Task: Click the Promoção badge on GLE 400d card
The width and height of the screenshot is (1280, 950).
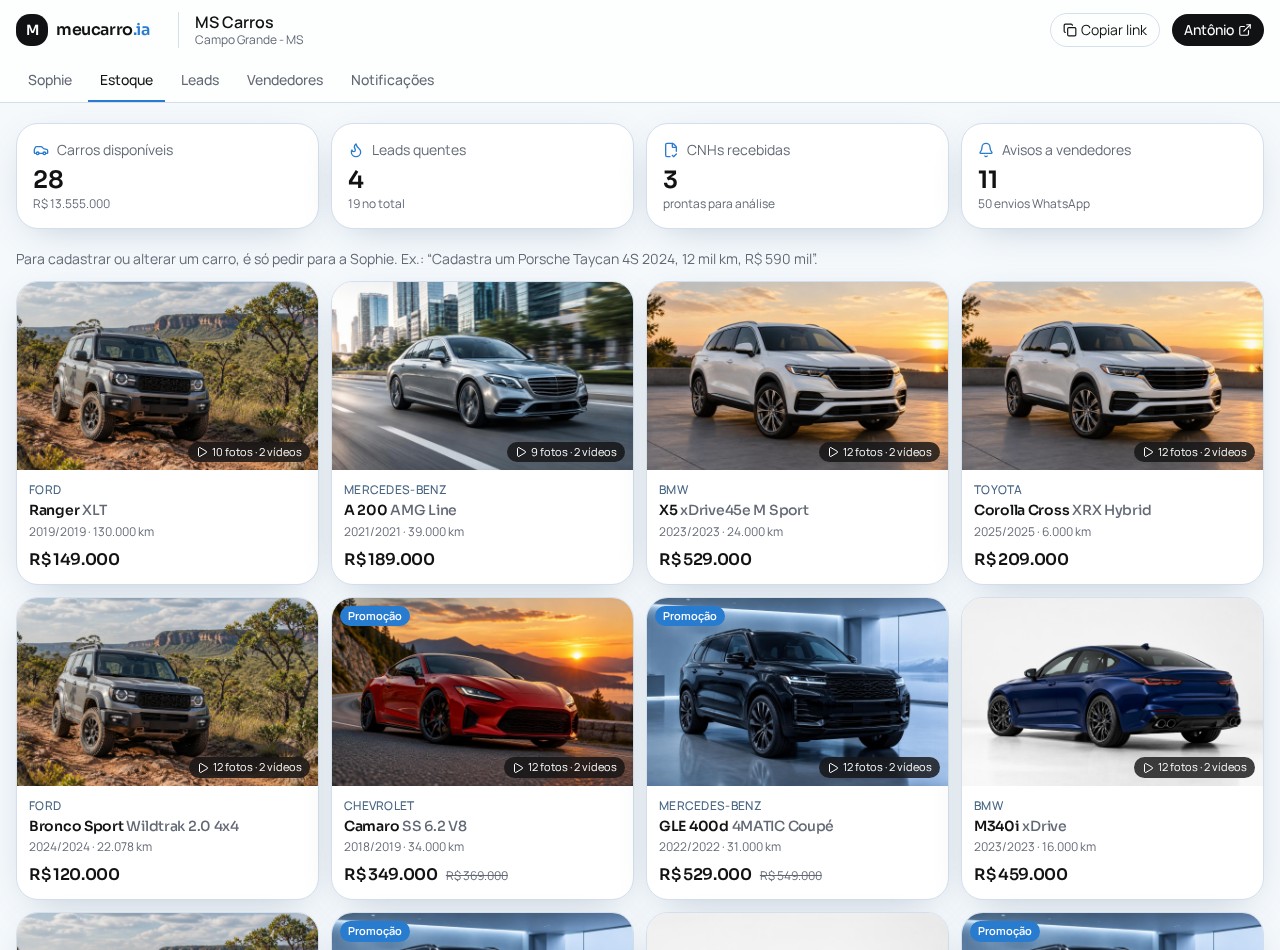Action: pos(690,616)
